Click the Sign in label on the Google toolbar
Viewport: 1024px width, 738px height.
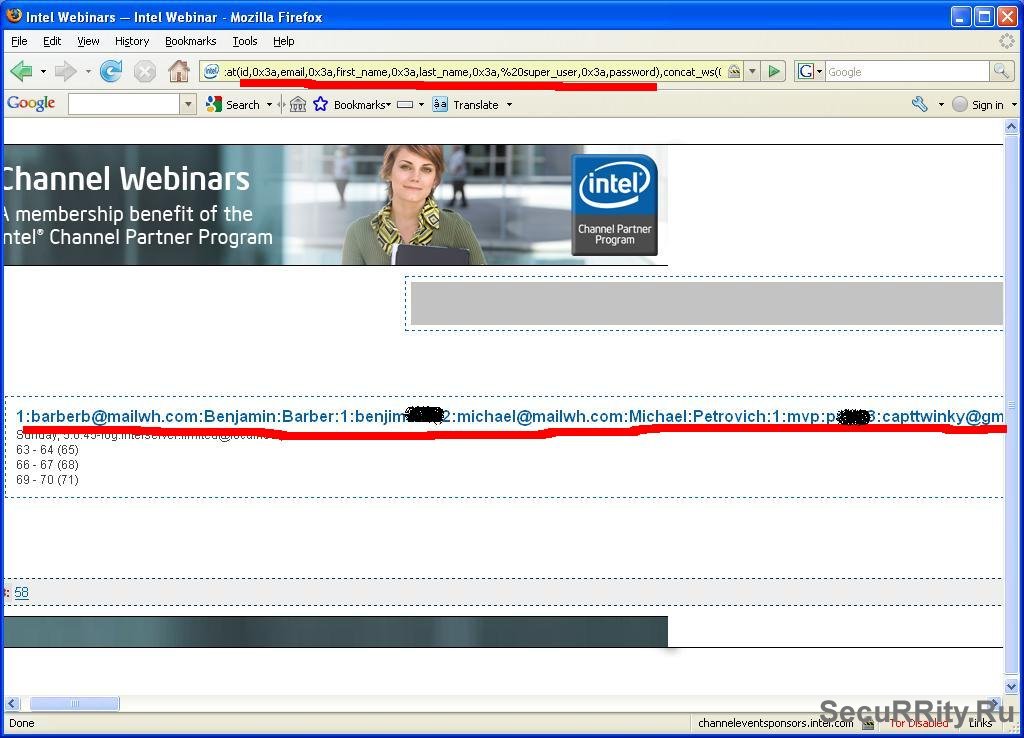click(987, 104)
